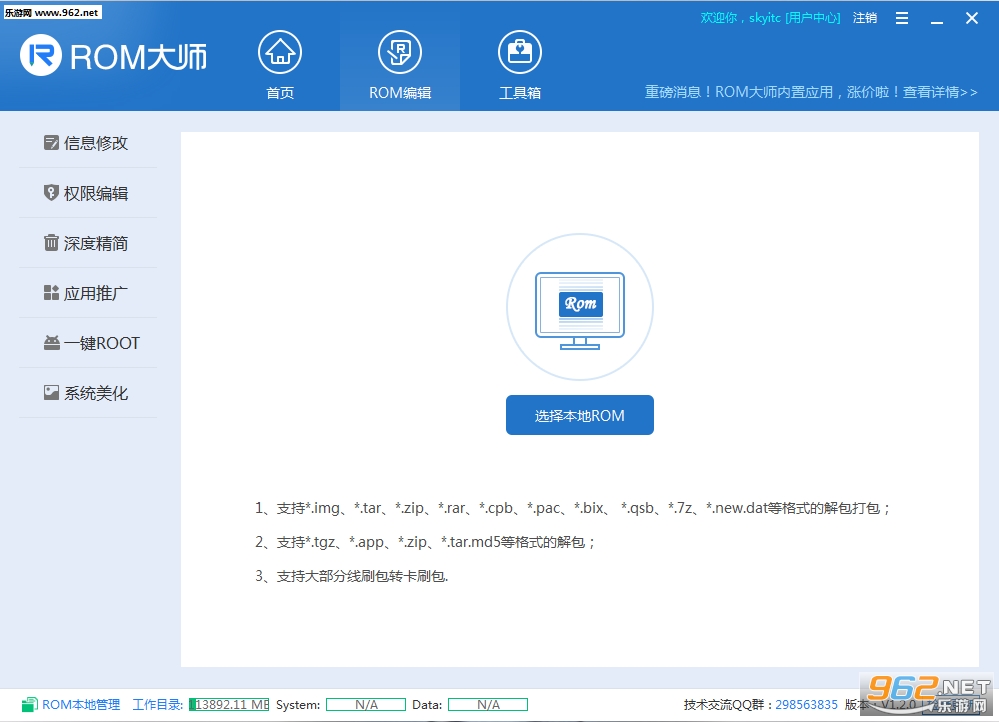Click the 权限编辑 shield icon

pos(51,192)
